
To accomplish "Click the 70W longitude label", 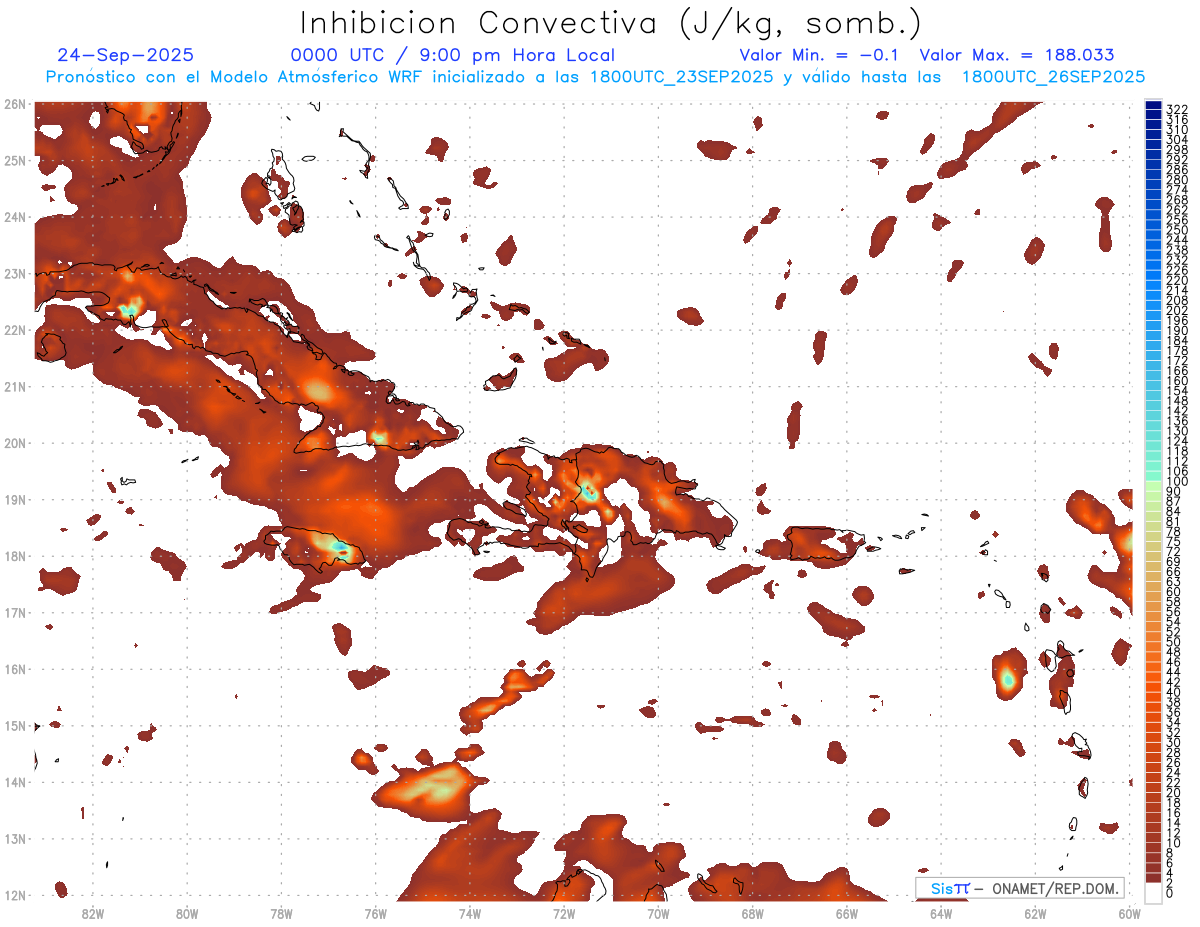I will (x=658, y=913).
